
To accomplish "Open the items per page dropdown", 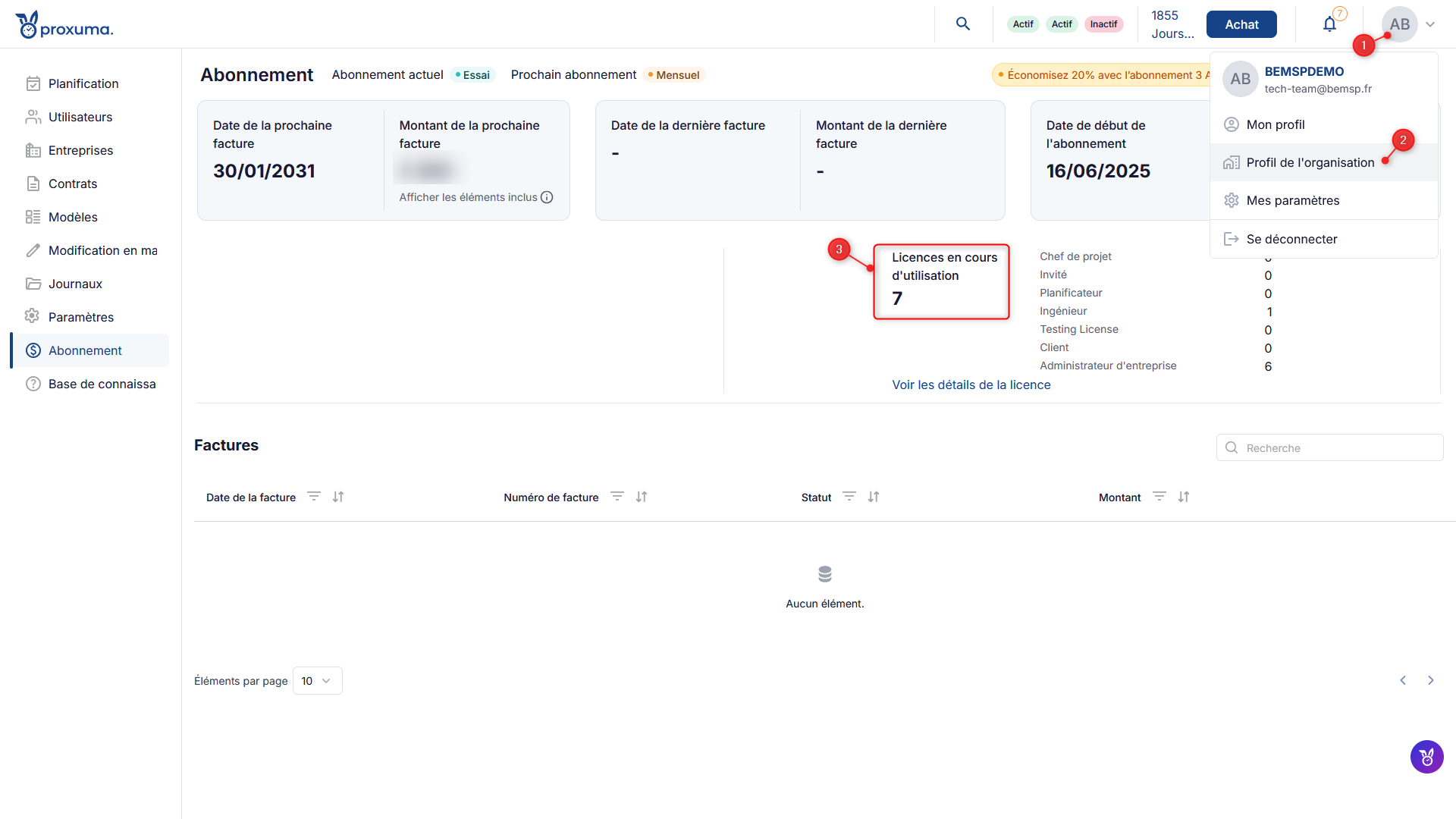I will [317, 681].
